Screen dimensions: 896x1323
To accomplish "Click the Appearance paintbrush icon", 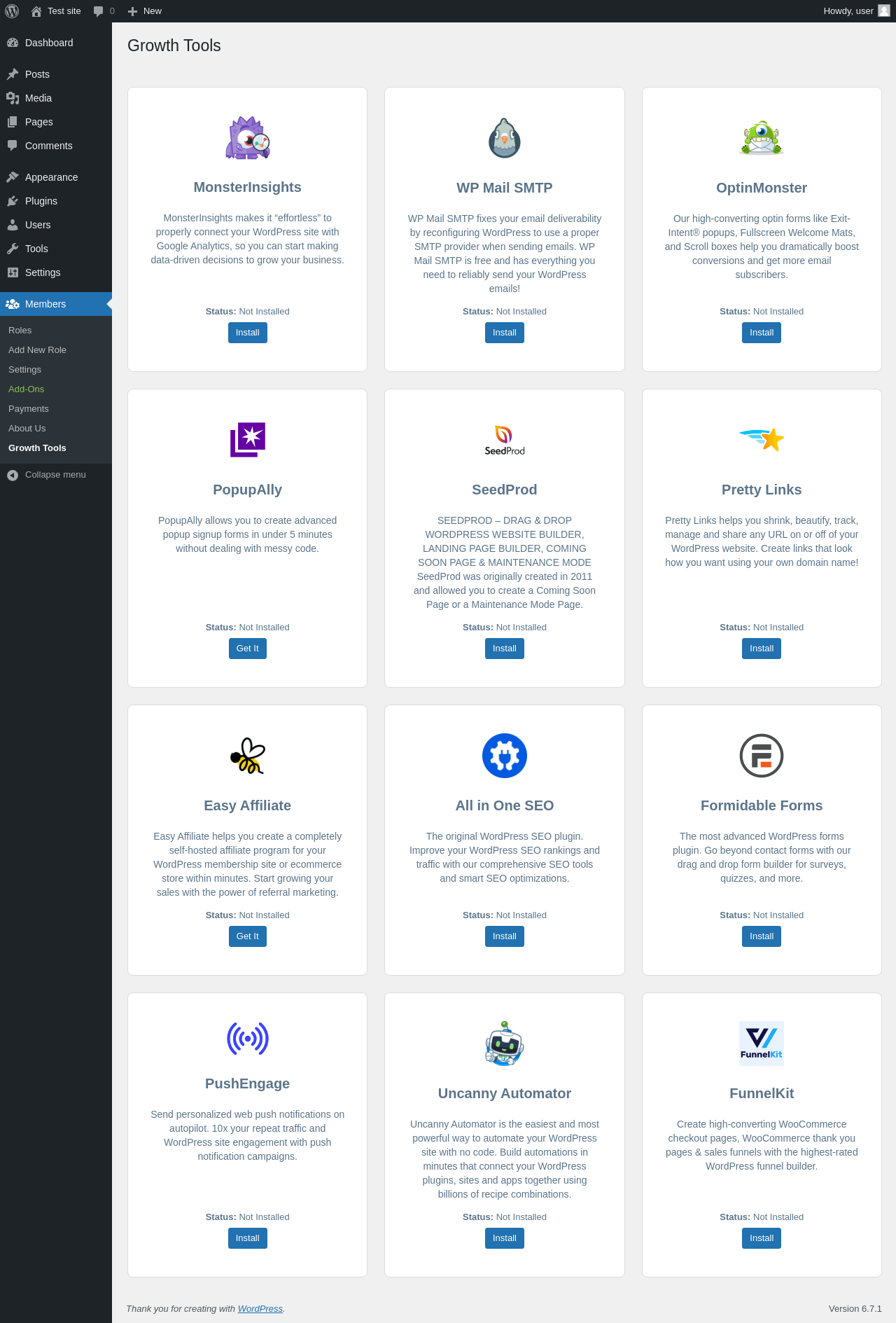I will pos(13,177).
